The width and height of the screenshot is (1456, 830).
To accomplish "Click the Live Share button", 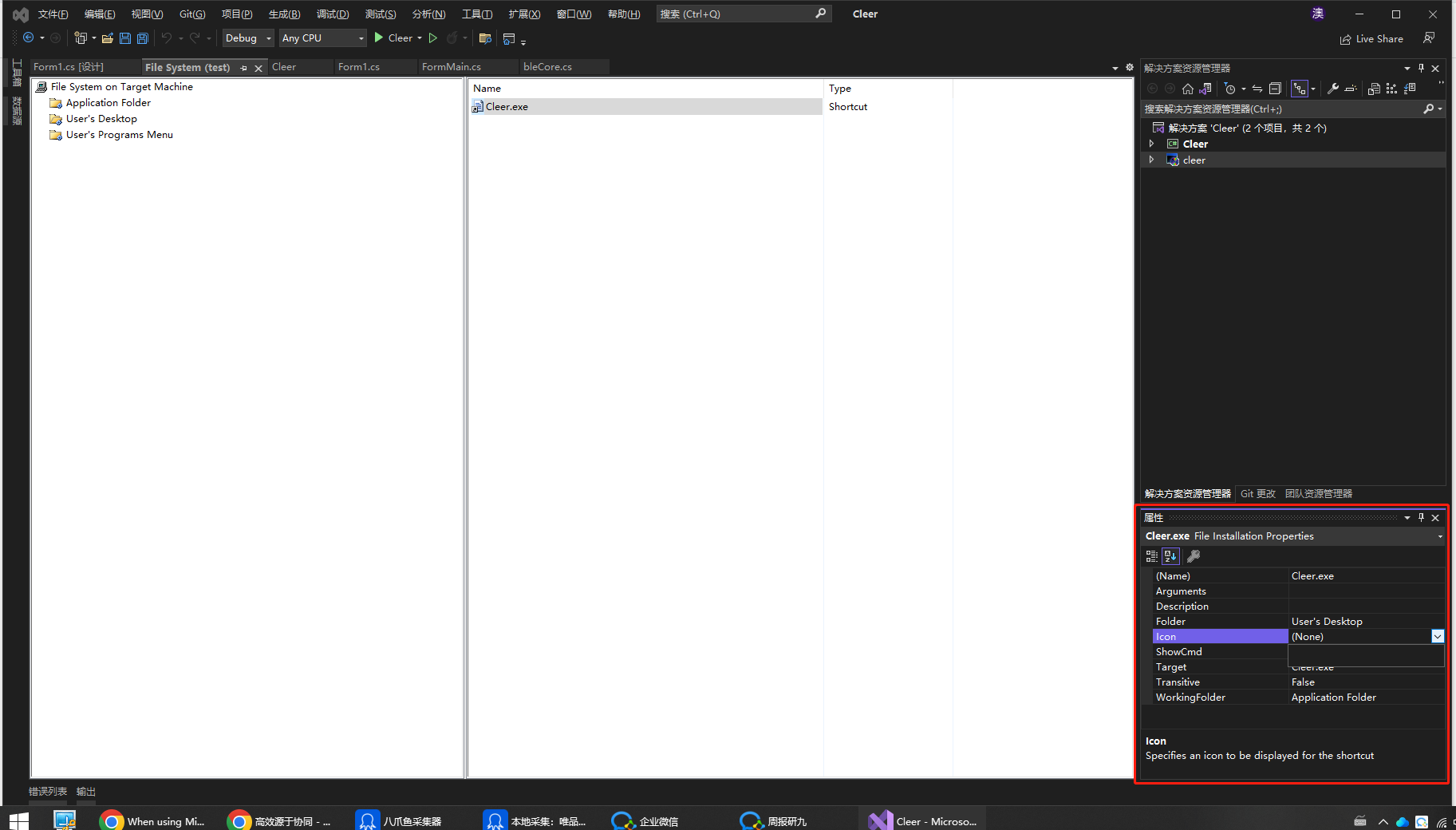I will [1371, 38].
